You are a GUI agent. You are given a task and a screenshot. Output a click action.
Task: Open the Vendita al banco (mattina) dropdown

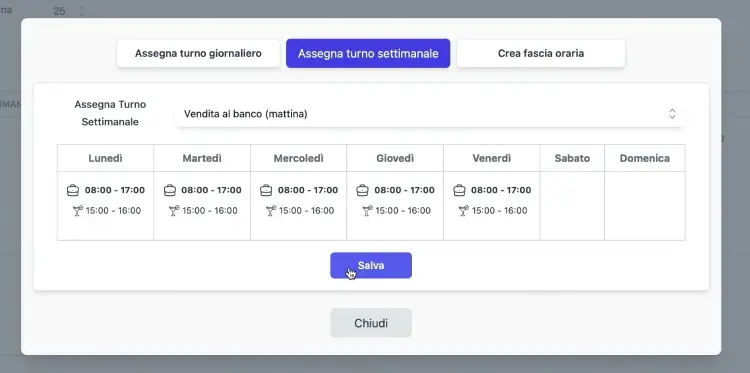point(430,114)
